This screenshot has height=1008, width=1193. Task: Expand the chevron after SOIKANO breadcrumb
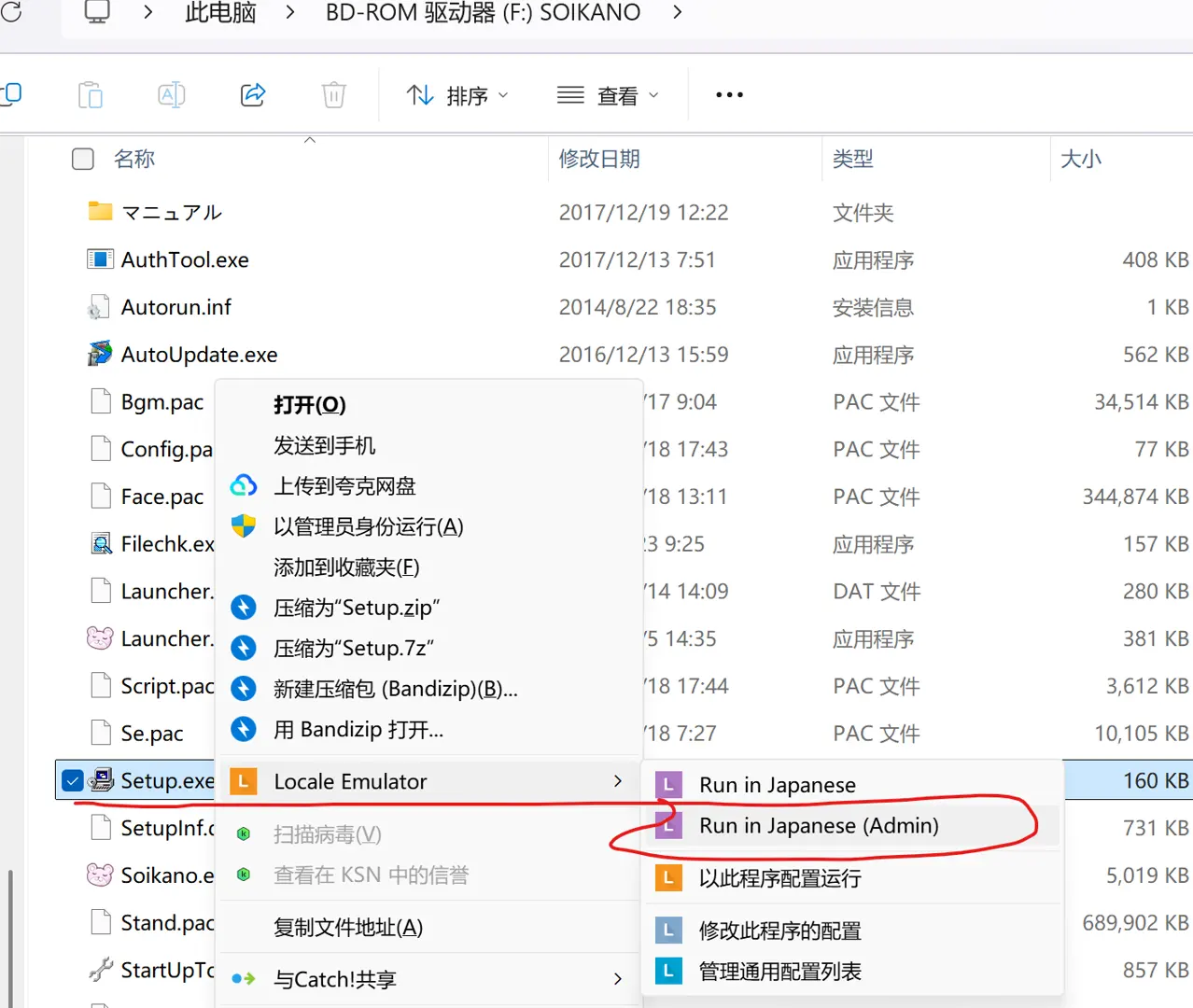point(678,12)
